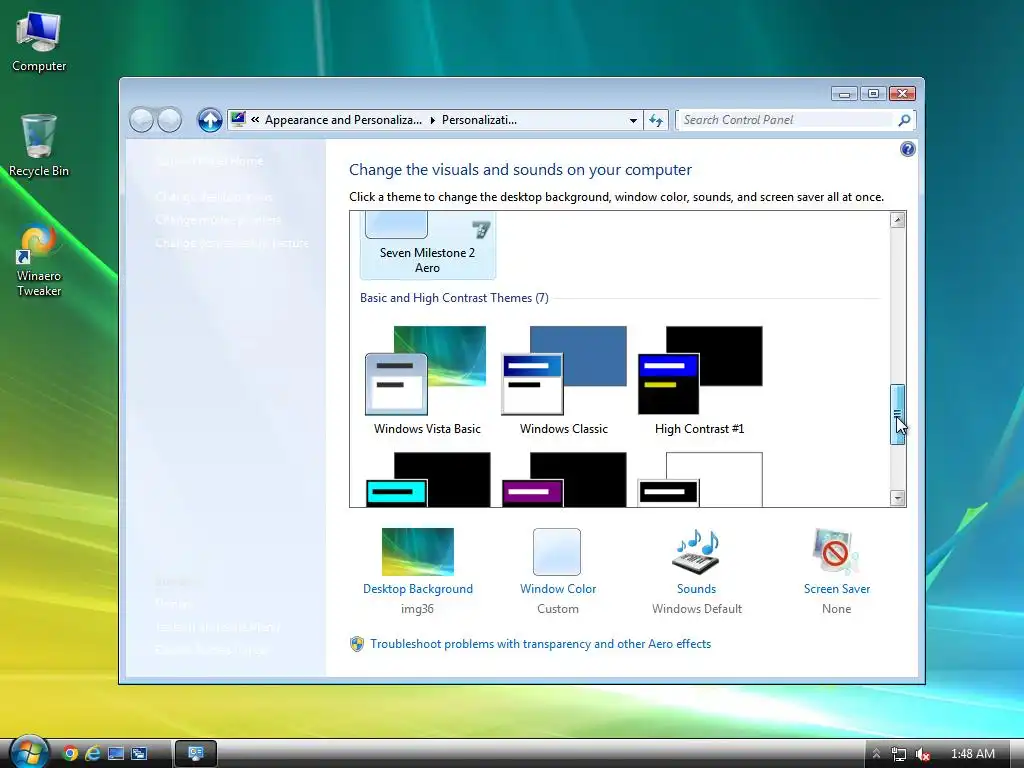Click the 'img36' background name text
The width and height of the screenshot is (1024, 768).
tap(417, 609)
